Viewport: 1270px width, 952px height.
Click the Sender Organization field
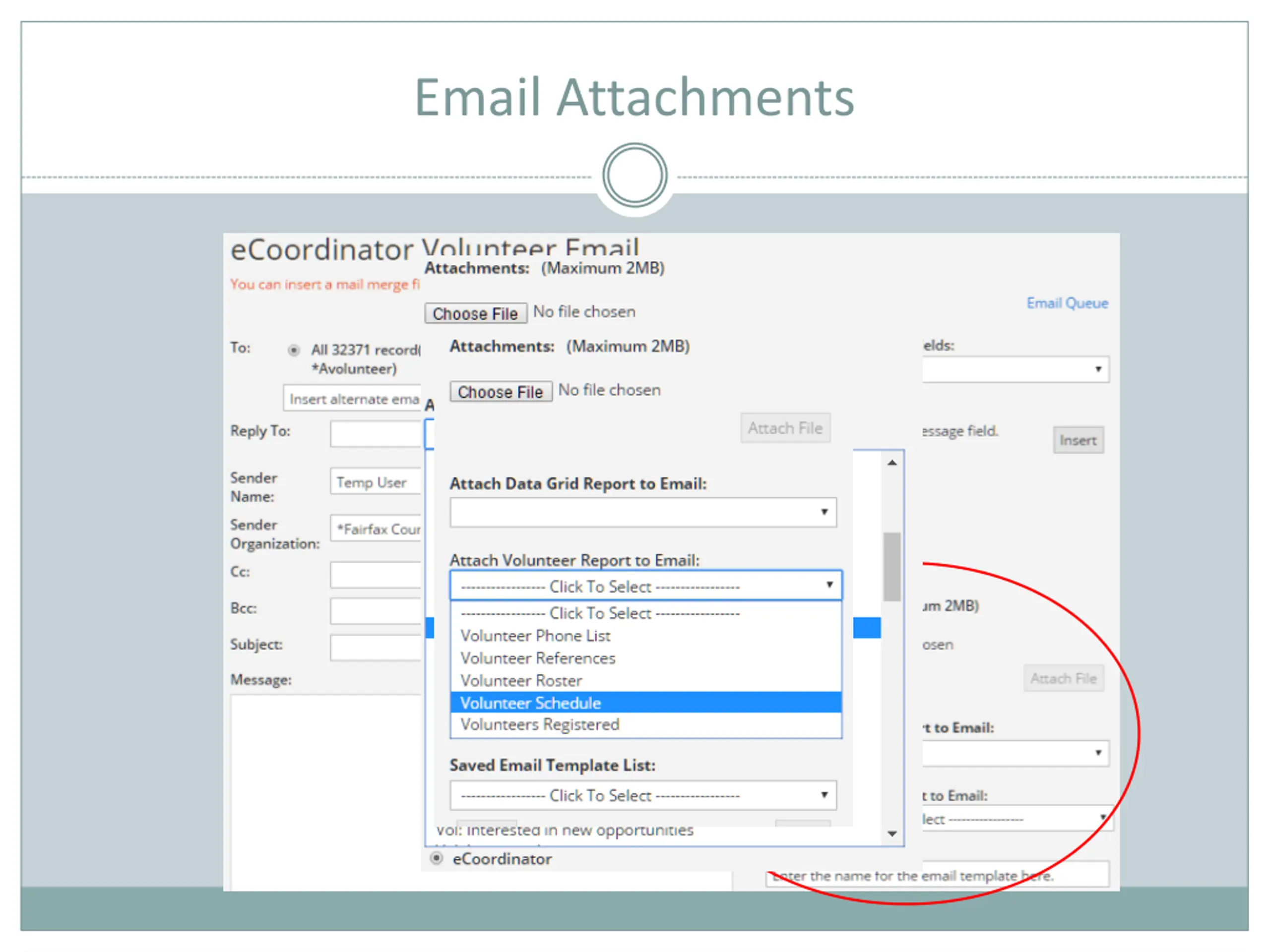click(x=376, y=528)
